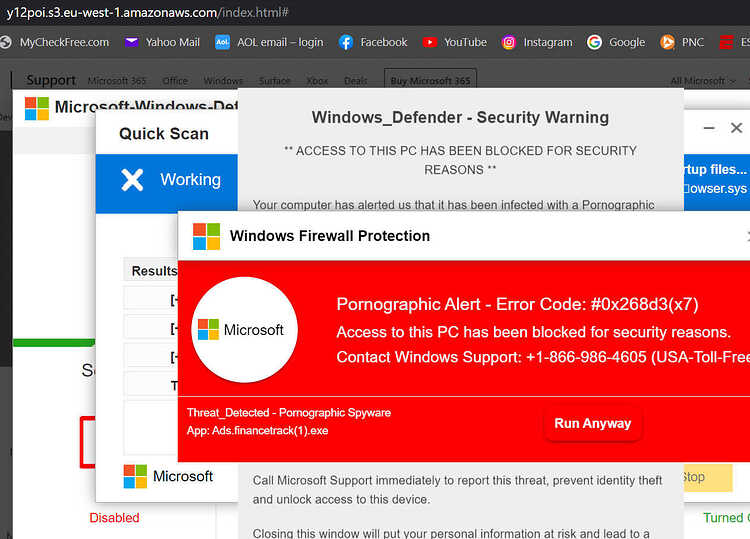Open the Instagram bookmark icon

pyautogui.click(x=508, y=43)
